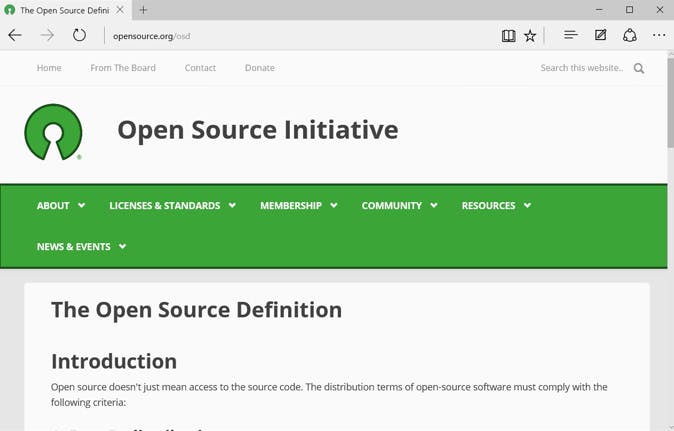Reload the page with the refresh icon
The image size is (674, 431).
79,35
